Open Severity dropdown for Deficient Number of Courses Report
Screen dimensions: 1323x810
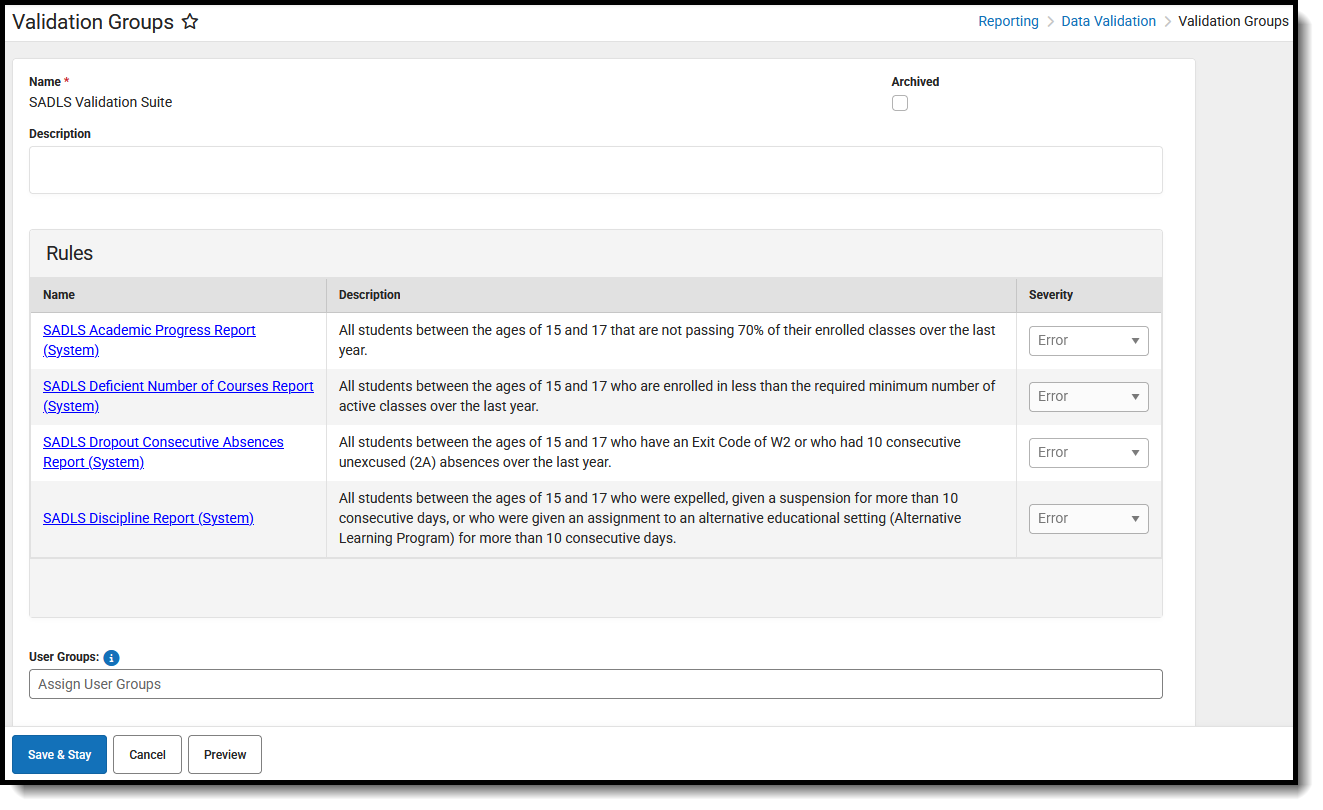[x=1088, y=397]
